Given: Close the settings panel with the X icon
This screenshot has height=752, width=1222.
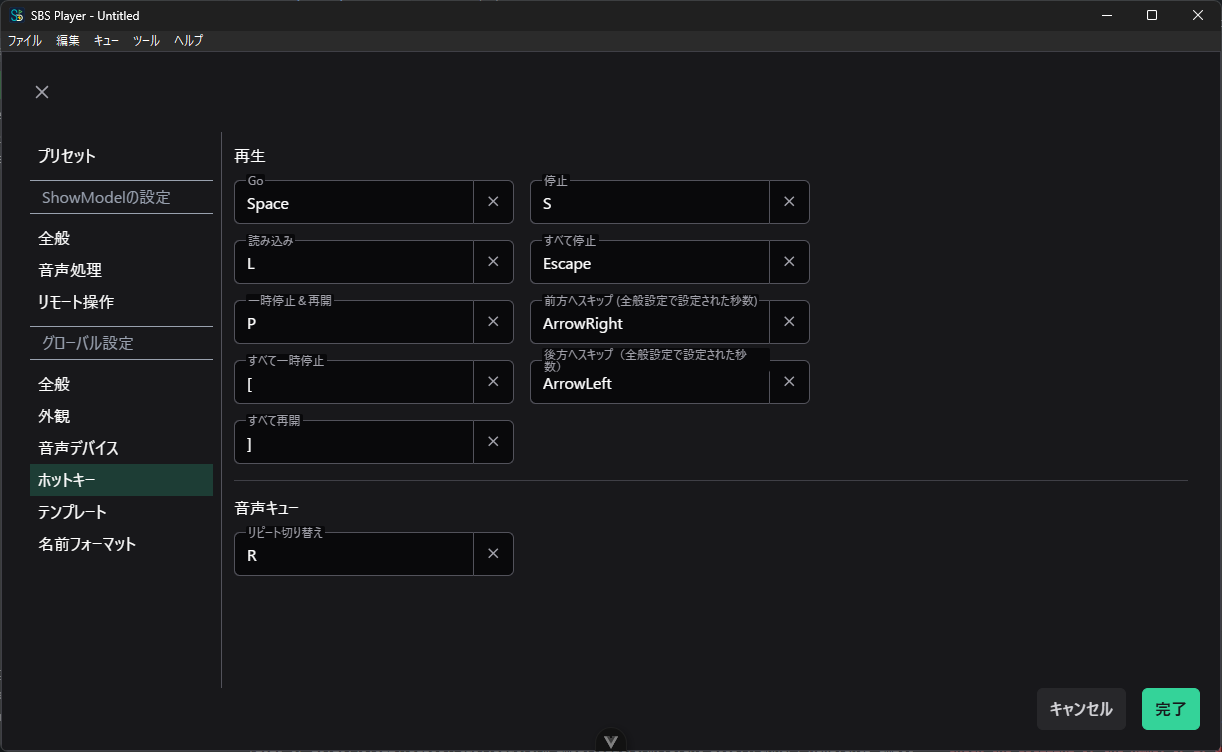Looking at the screenshot, I should point(42,92).
